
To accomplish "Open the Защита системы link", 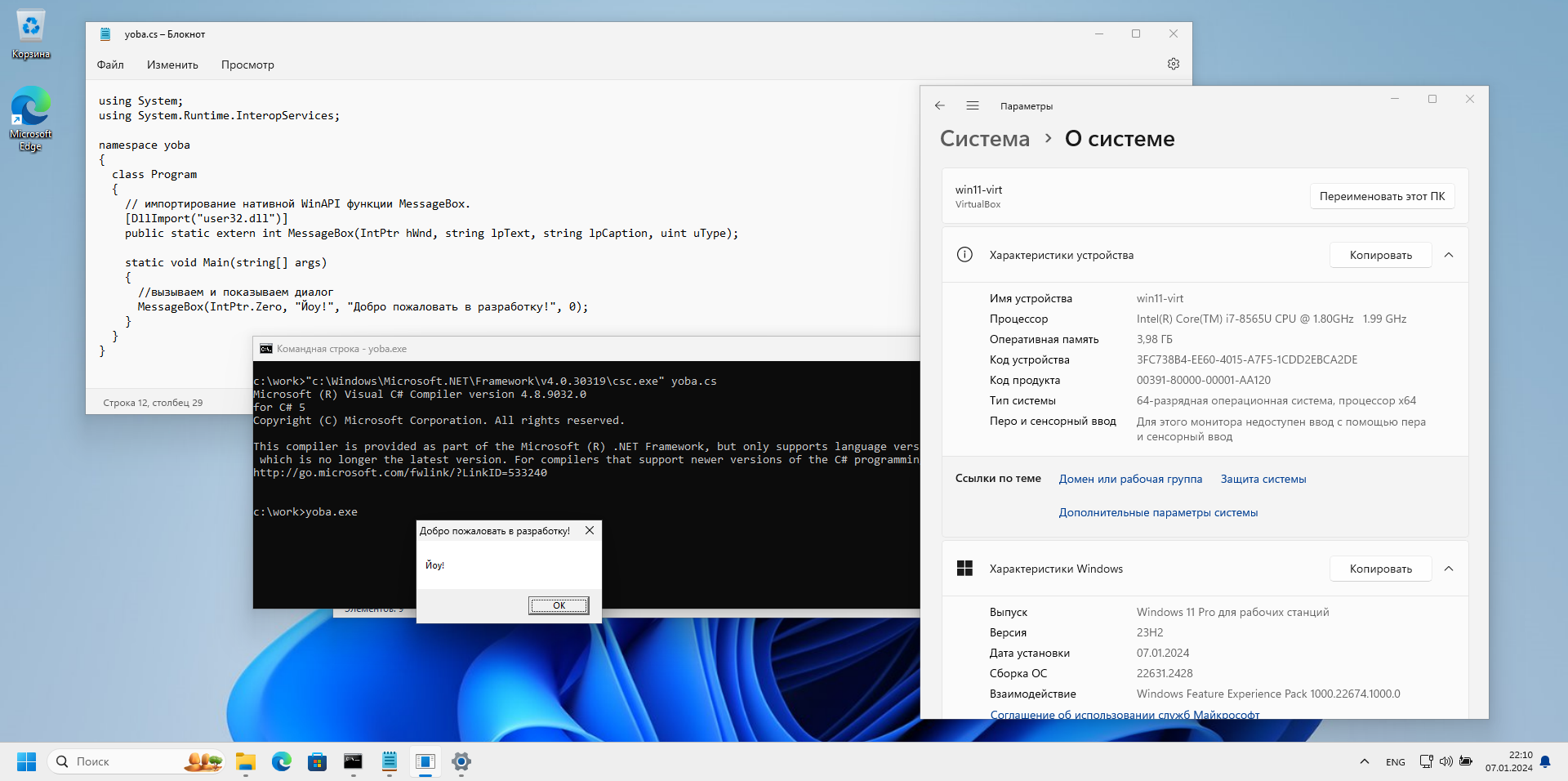I will point(1263,480).
